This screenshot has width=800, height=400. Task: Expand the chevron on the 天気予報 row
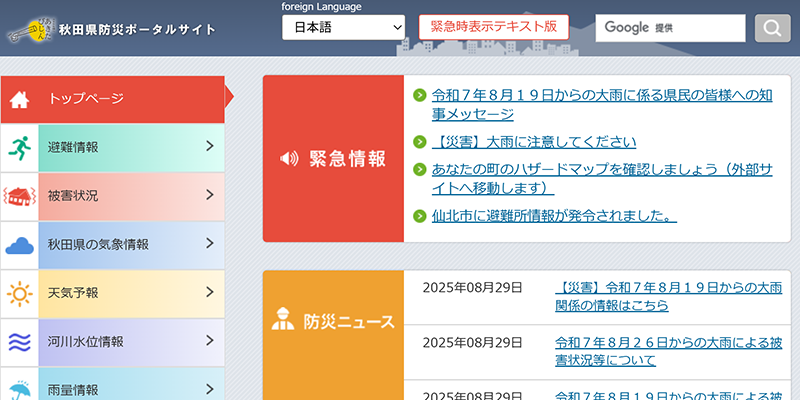tap(209, 292)
